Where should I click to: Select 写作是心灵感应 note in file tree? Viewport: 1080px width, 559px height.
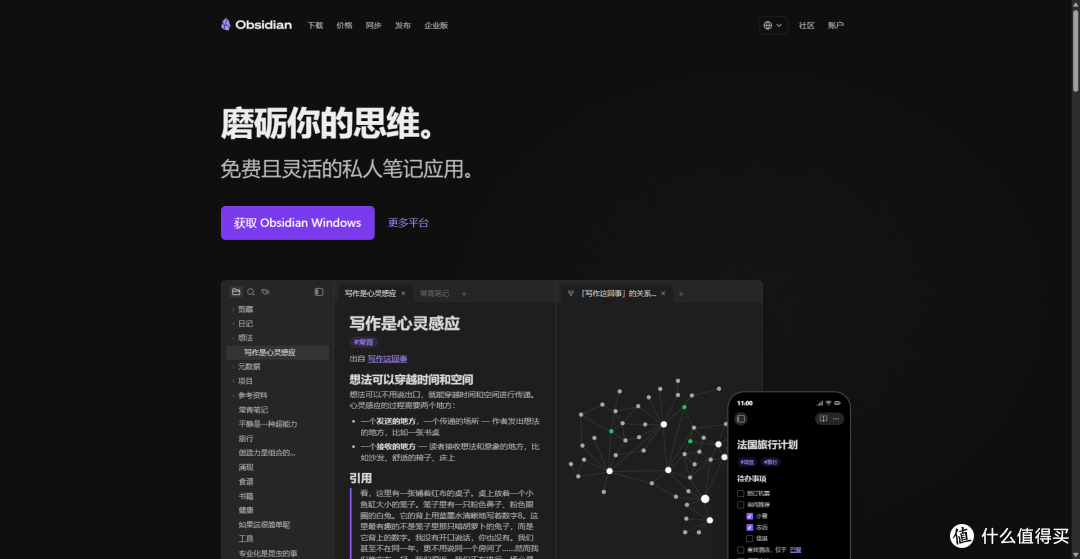coord(278,352)
